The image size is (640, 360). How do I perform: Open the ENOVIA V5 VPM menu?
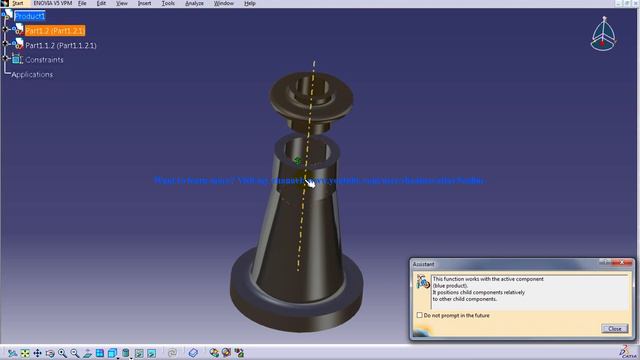[x=53, y=3]
